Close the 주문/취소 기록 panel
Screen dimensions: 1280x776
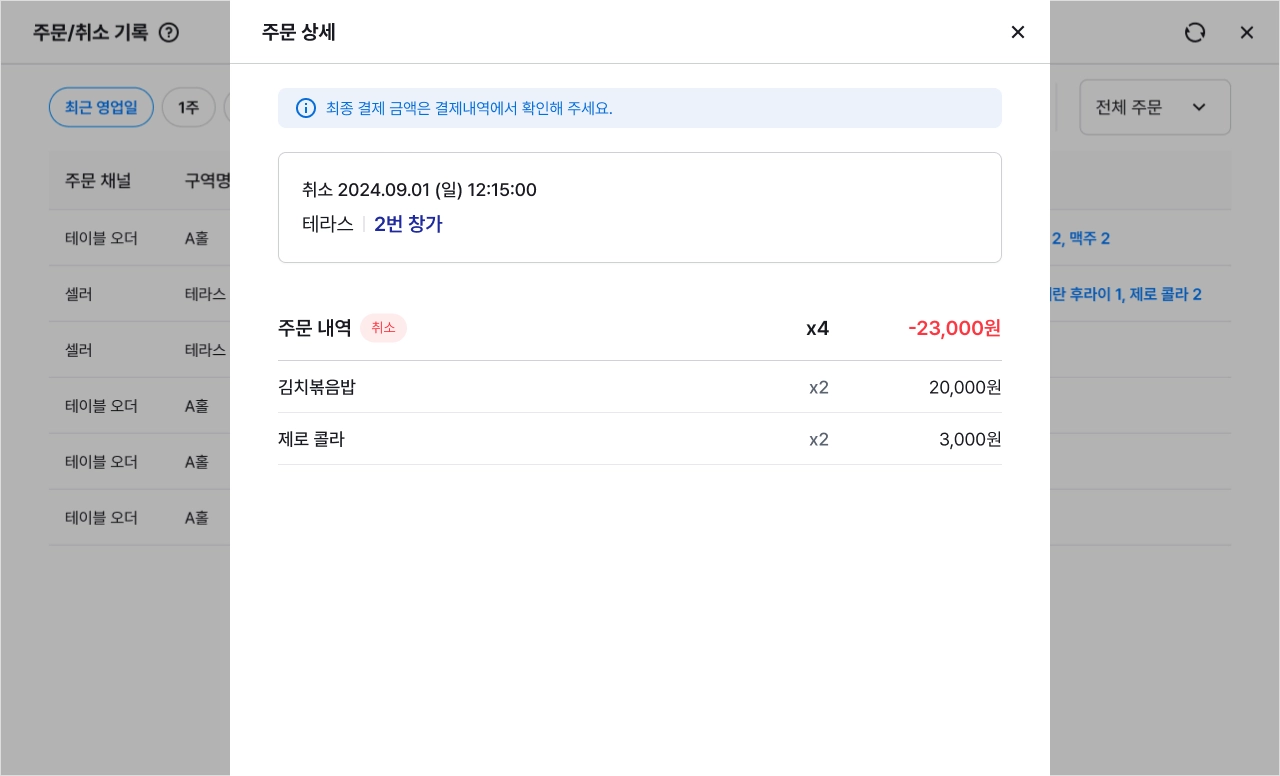pos(1247,32)
